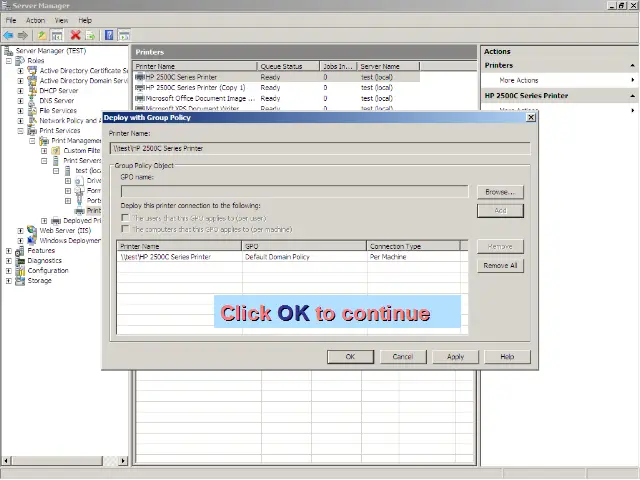The width and height of the screenshot is (640, 480).
Task: Click the Diagnostics node icon
Action: 20,261
